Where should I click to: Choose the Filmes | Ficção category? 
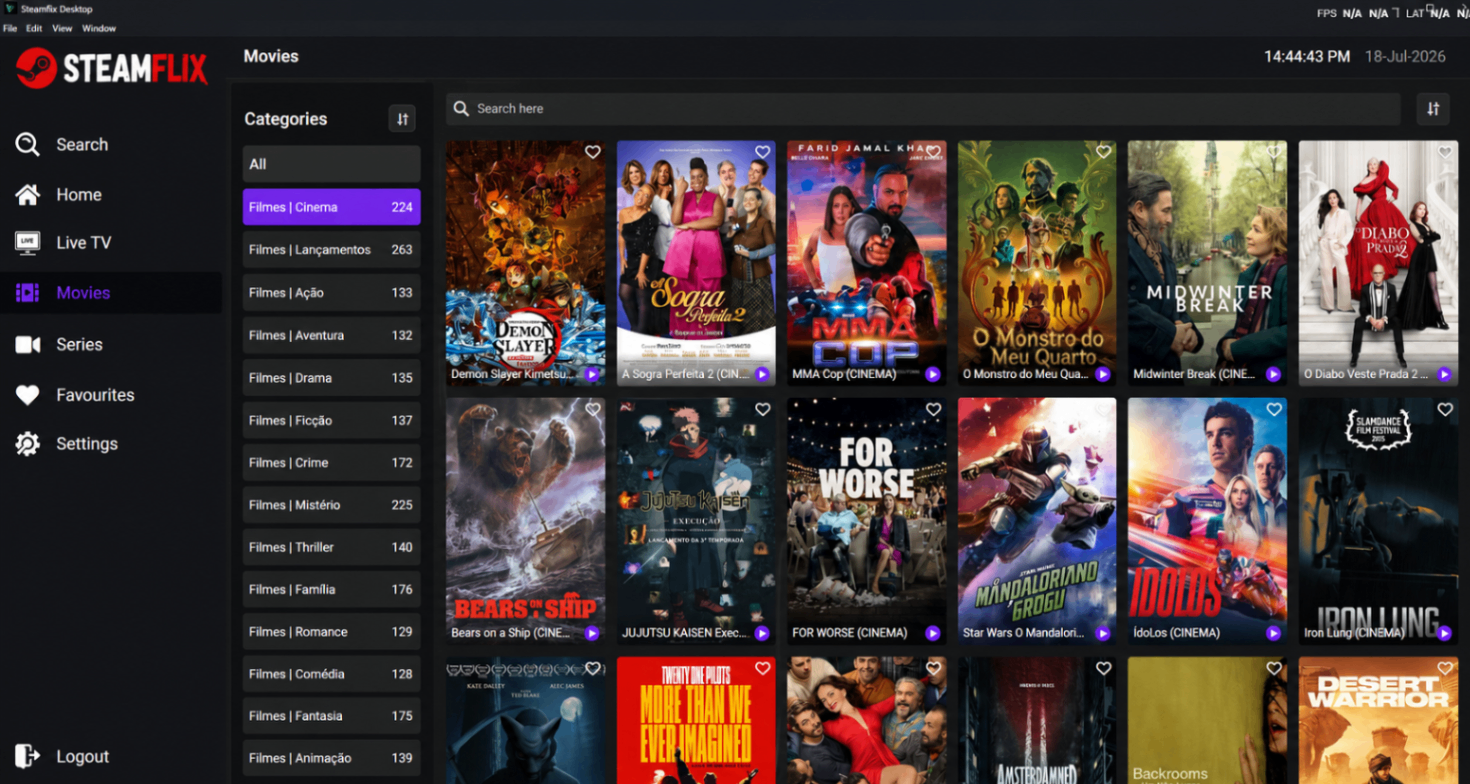point(331,420)
